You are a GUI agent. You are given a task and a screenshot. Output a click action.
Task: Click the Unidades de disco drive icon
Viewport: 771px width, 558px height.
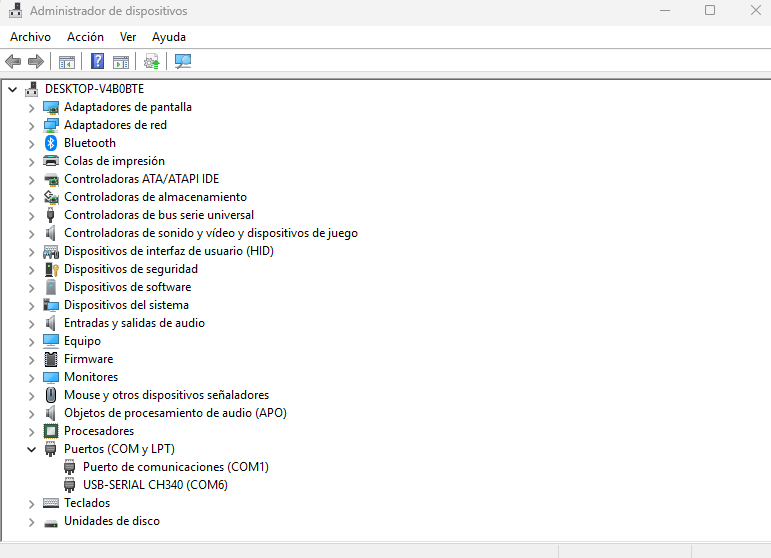pyautogui.click(x=51, y=523)
